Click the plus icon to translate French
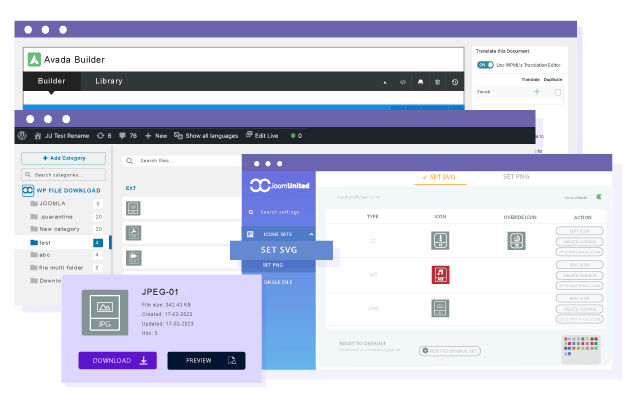Viewport: 630px width, 396px height. tap(537, 92)
